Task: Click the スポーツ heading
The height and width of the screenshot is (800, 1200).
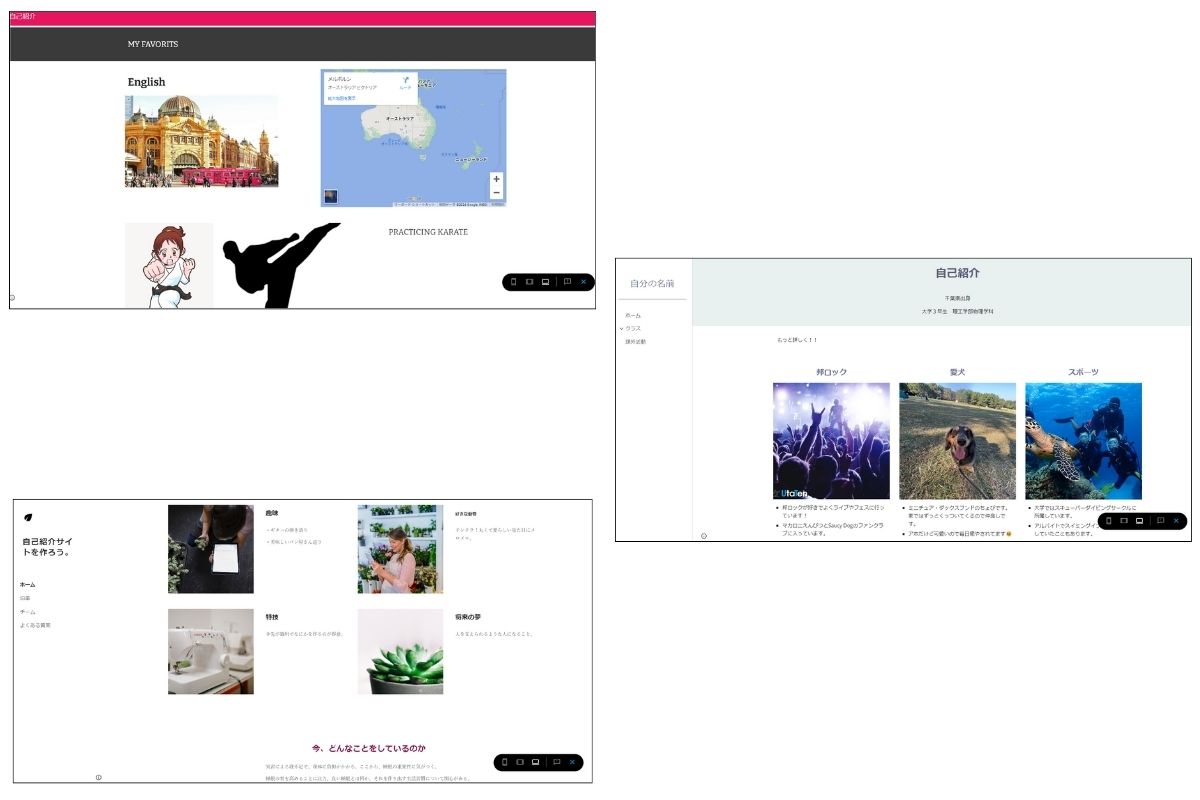Action: click(x=1083, y=372)
